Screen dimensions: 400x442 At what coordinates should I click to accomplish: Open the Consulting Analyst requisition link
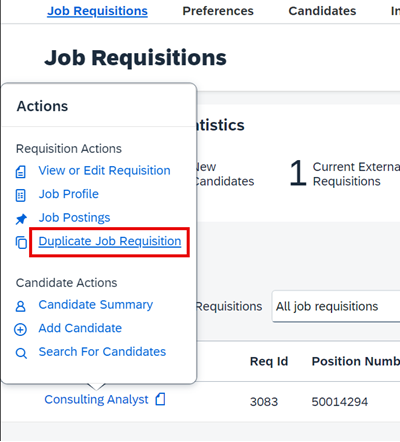click(96, 399)
